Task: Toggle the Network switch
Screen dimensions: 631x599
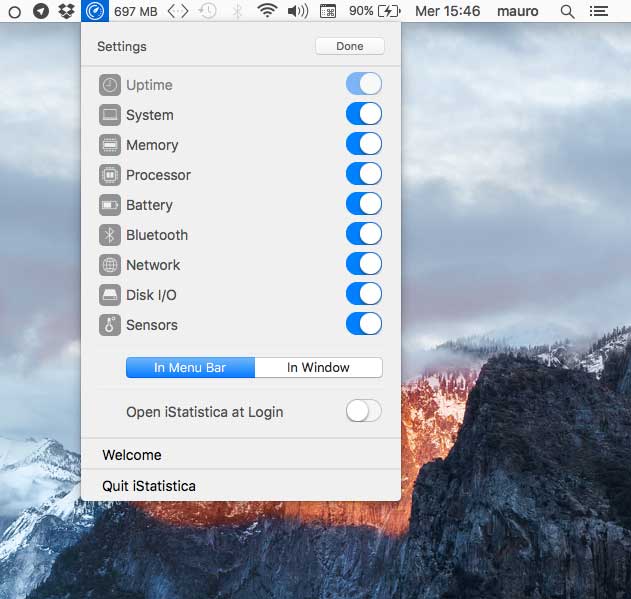Action: tap(364, 264)
